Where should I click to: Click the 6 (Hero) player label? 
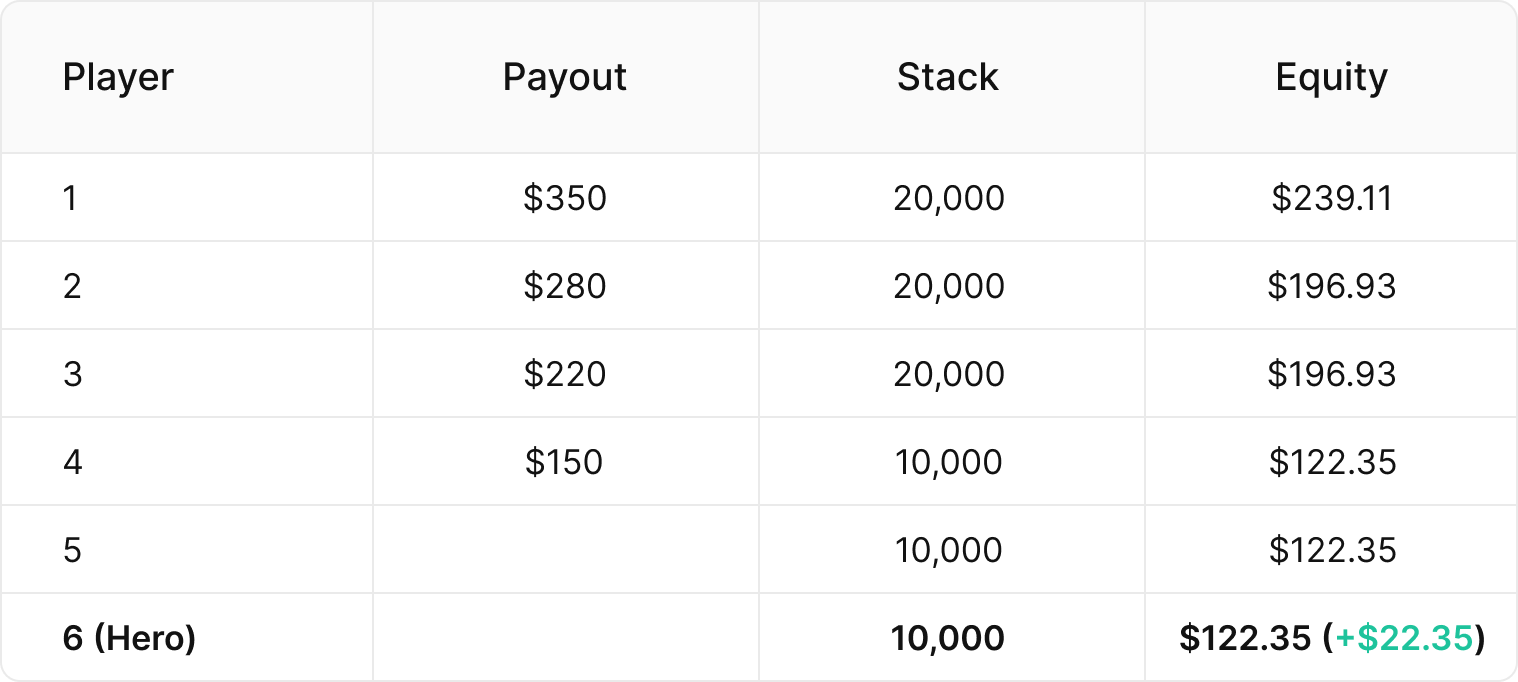coord(129,638)
